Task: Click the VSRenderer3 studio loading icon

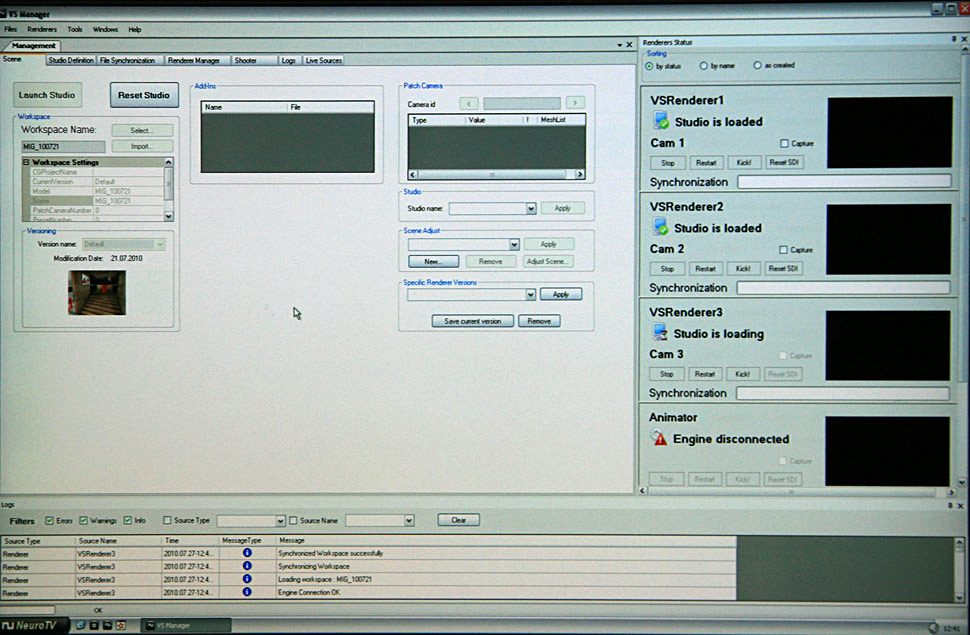Action: 660,333
